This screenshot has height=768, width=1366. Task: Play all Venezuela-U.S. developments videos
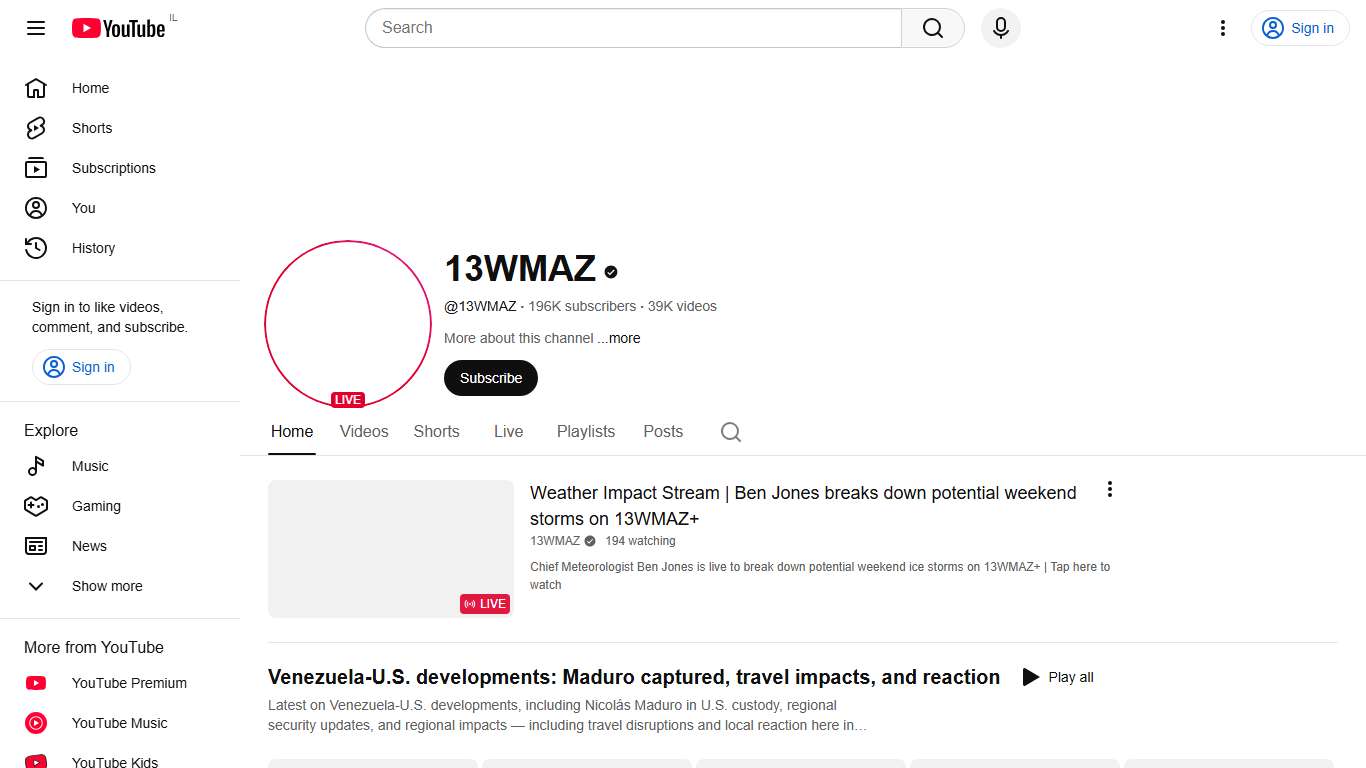pyautogui.click(x=1058, y=677)
